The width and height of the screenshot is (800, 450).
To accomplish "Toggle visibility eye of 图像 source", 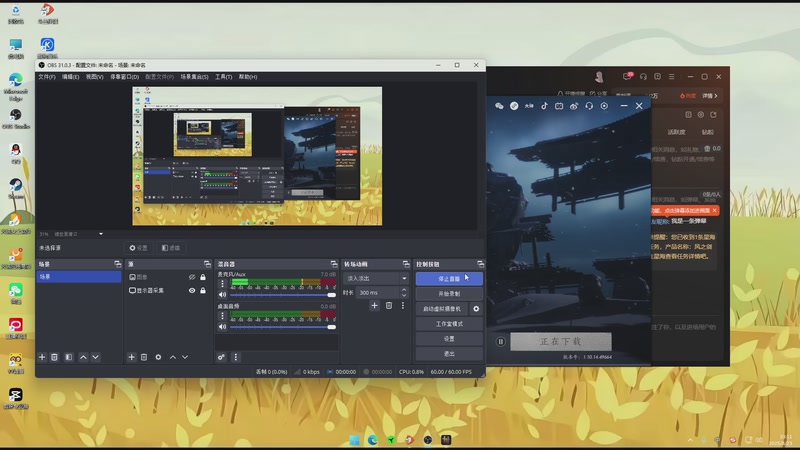I will (x=192, y=277).
